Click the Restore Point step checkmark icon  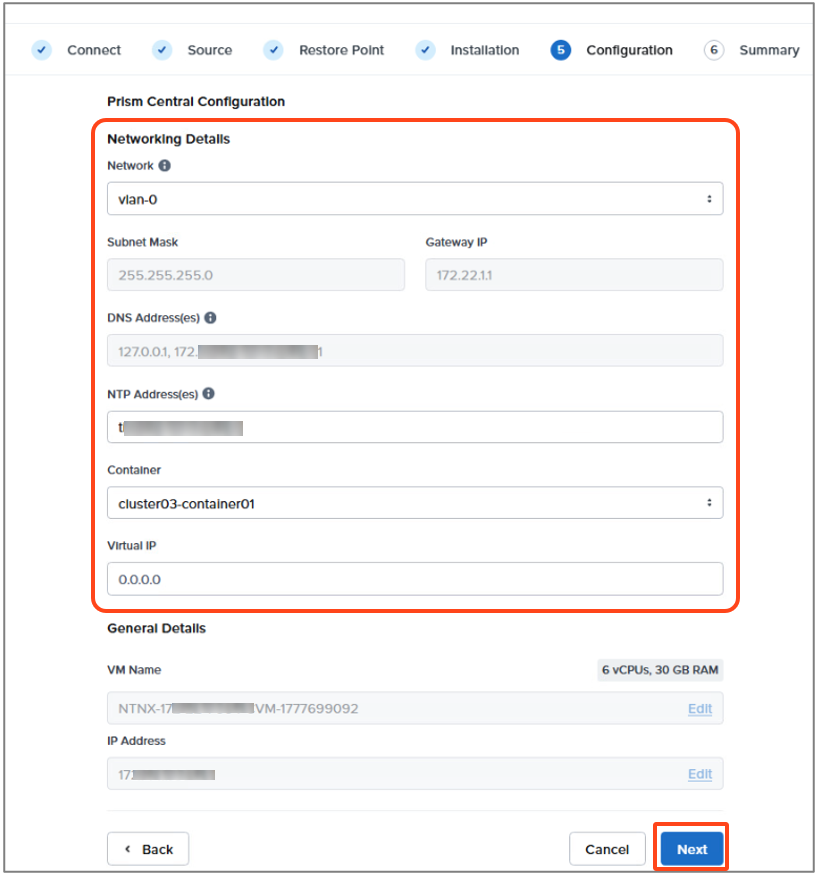[274, 50]
